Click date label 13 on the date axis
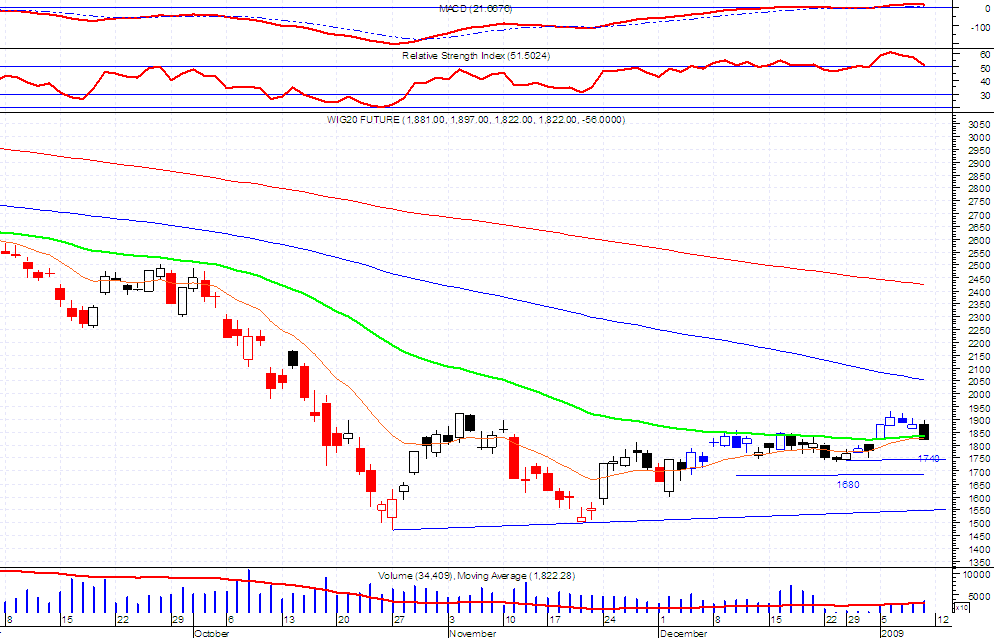This screenshot has width=994, height=638. [x=289, y=620]
